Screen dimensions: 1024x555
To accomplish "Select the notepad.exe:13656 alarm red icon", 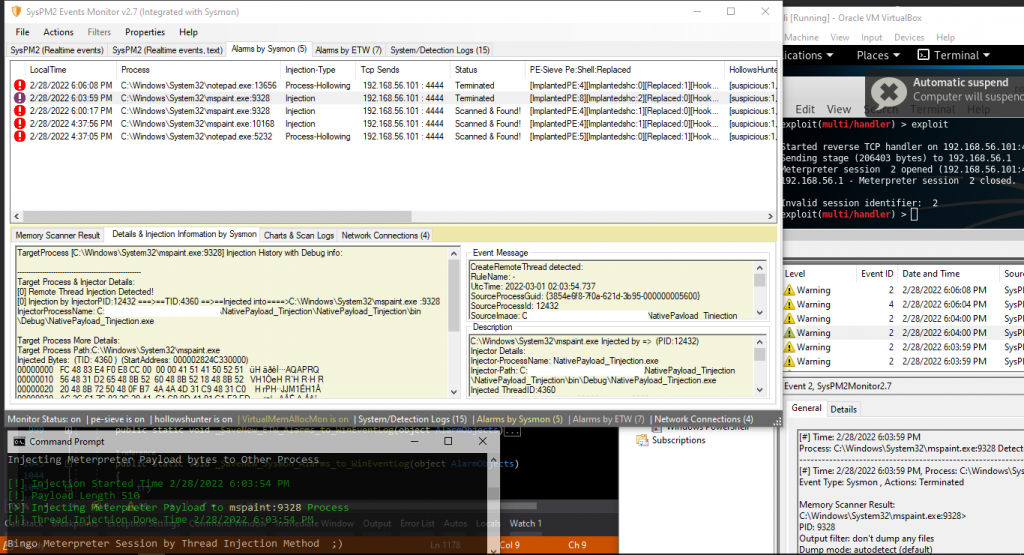I will coord(20,86).
